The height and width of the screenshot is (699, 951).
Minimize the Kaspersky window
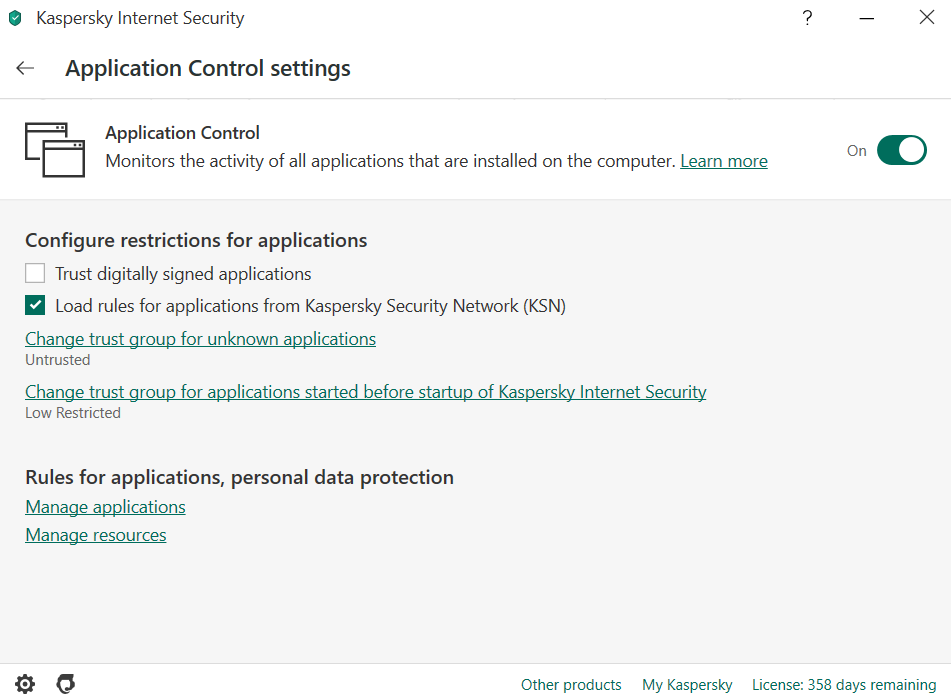[x=866, y=18]
